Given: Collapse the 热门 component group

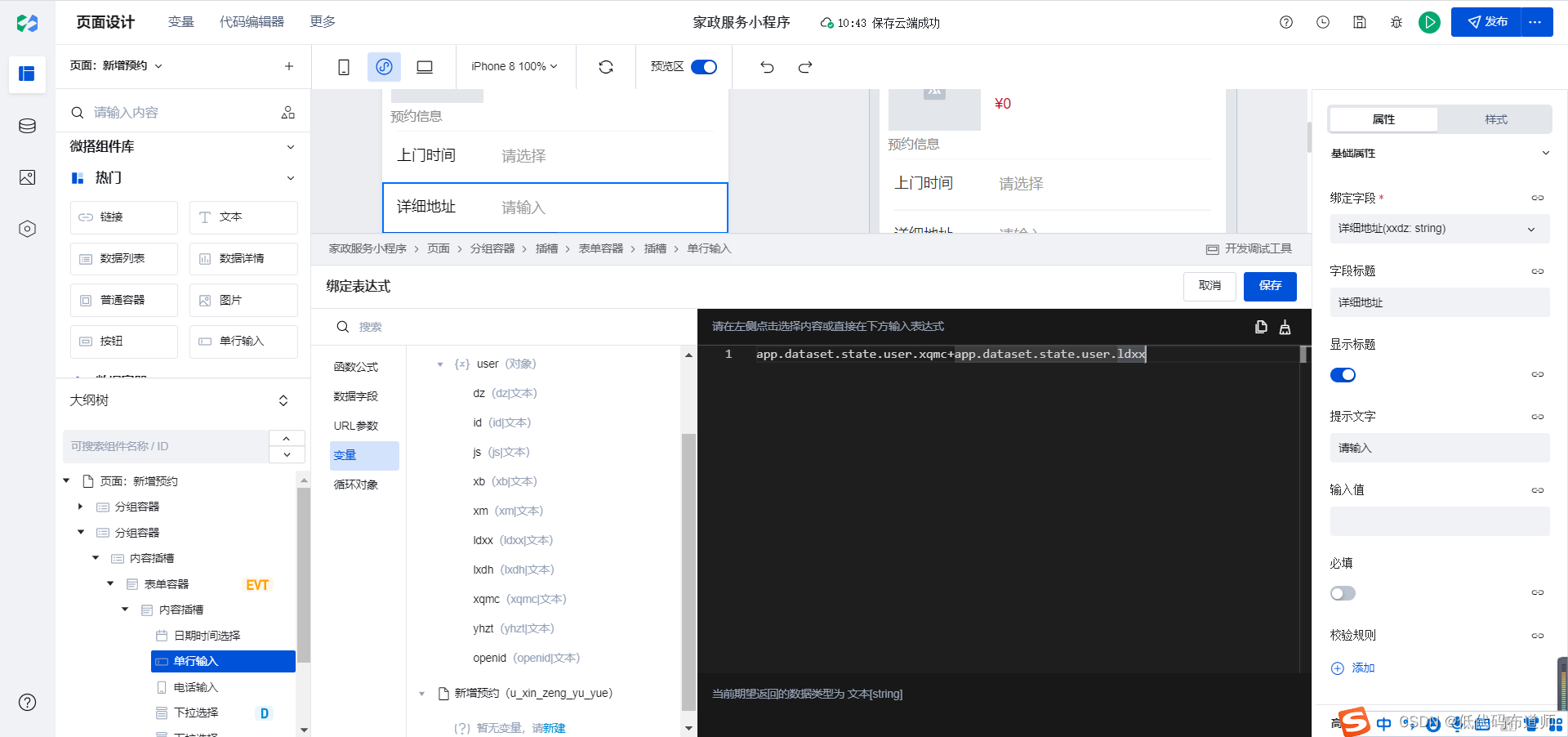Looking at the screenshot, I should (x=290, y=178).
